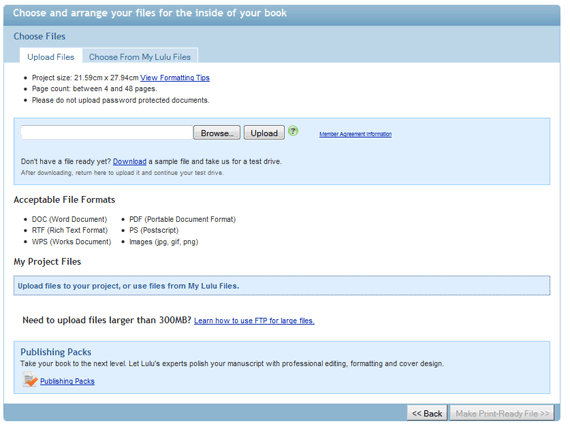The height and width of the screenshot is (426, 570).
Task: Click the PDF (Portable Document Format) list item
Action: pos(182,219)
